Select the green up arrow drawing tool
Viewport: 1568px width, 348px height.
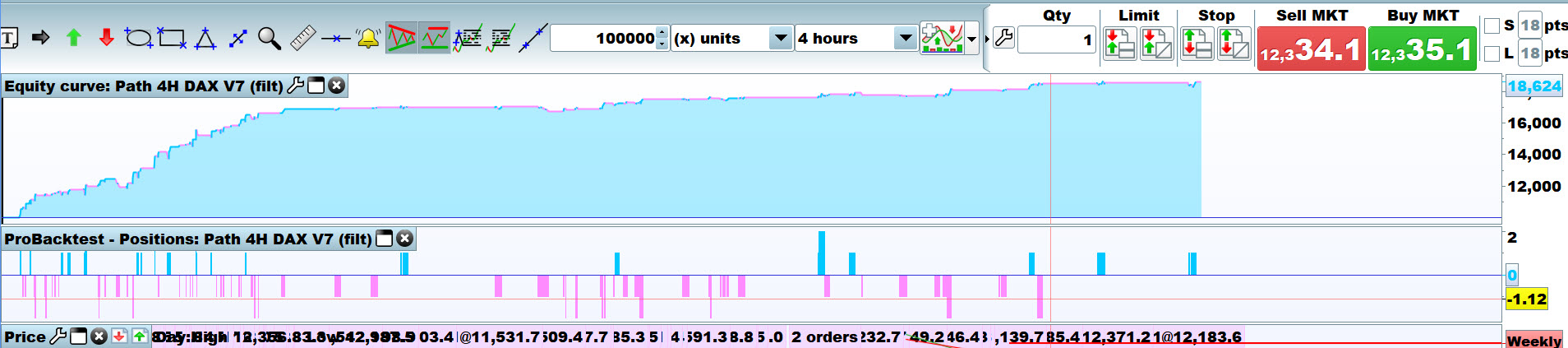pos(74,38)
